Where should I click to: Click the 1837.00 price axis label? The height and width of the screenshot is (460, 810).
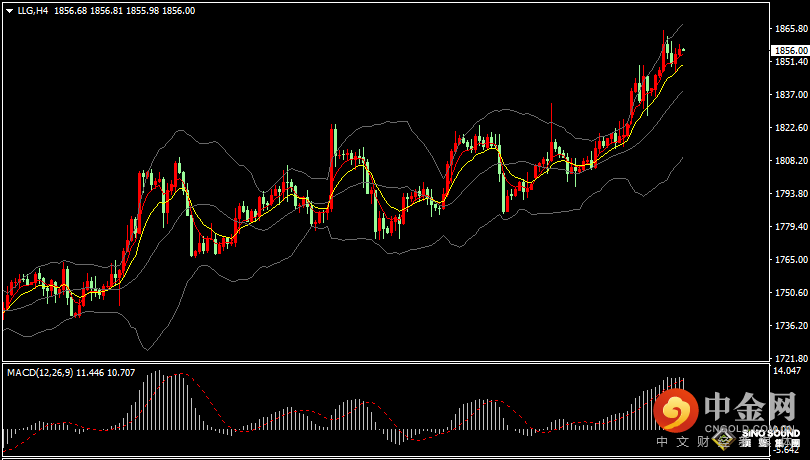pyautogui.click(x=790, y=95)
